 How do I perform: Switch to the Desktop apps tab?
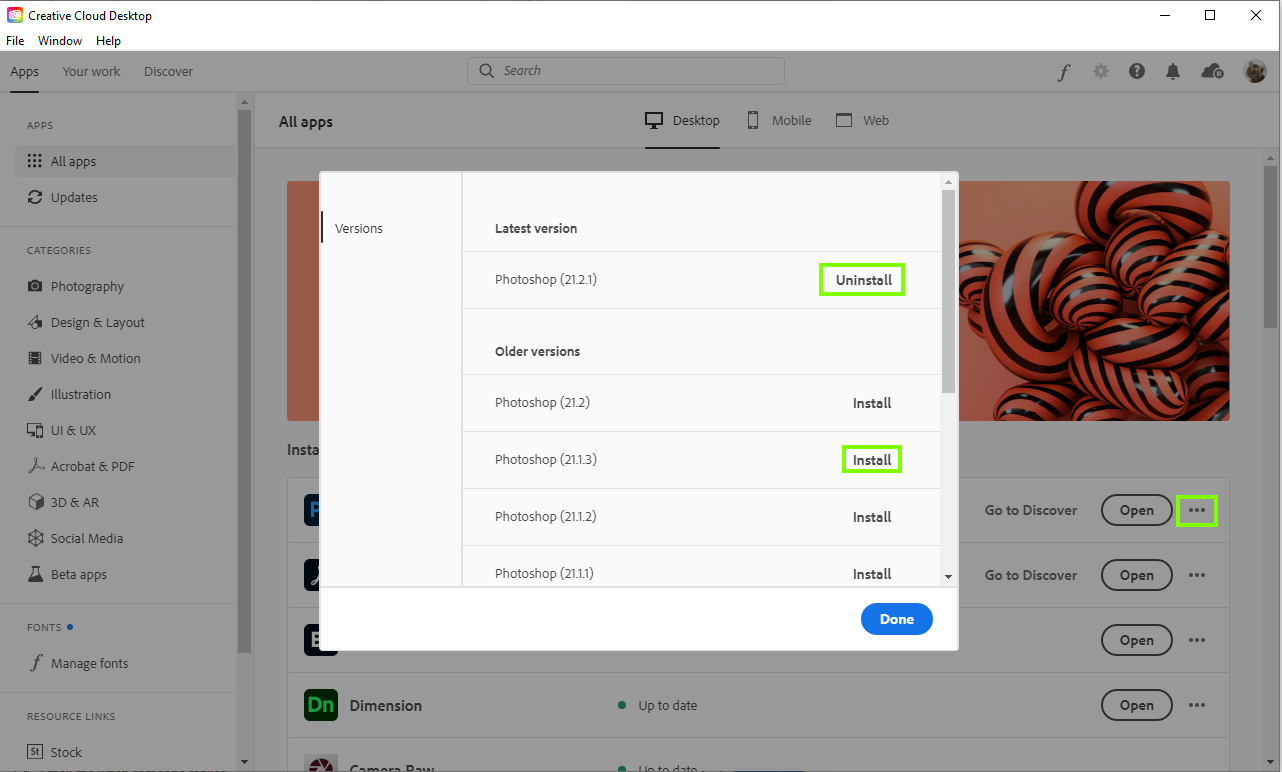682,120
